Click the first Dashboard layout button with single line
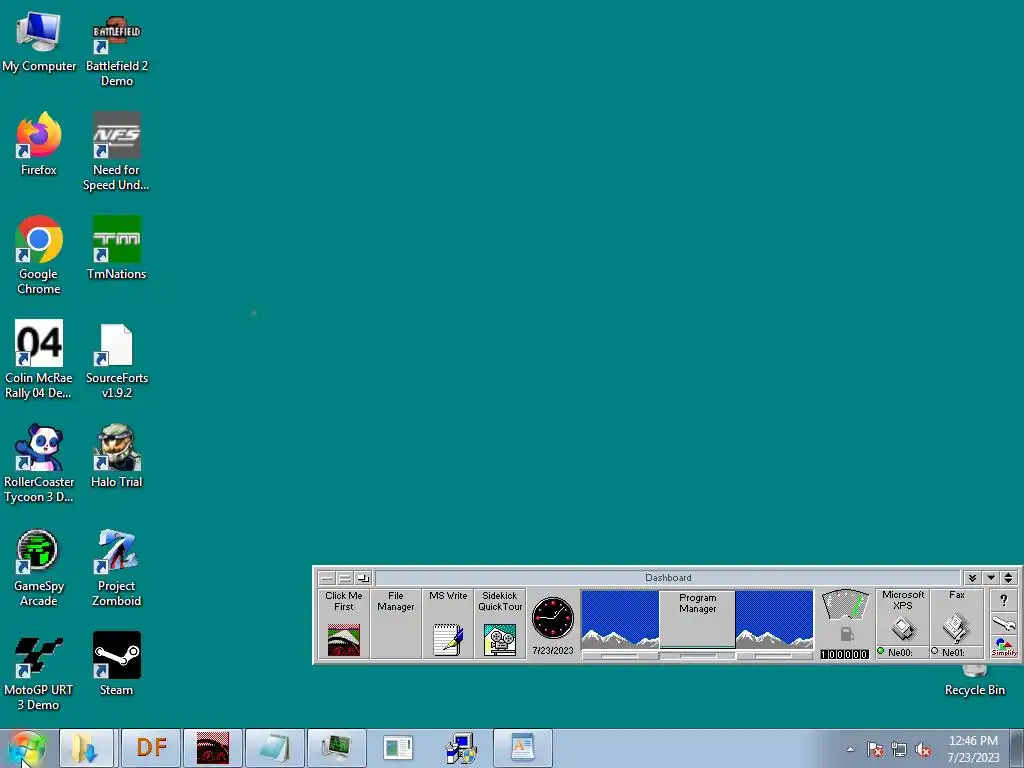1024x768 pixels. [x=327, y=578]
